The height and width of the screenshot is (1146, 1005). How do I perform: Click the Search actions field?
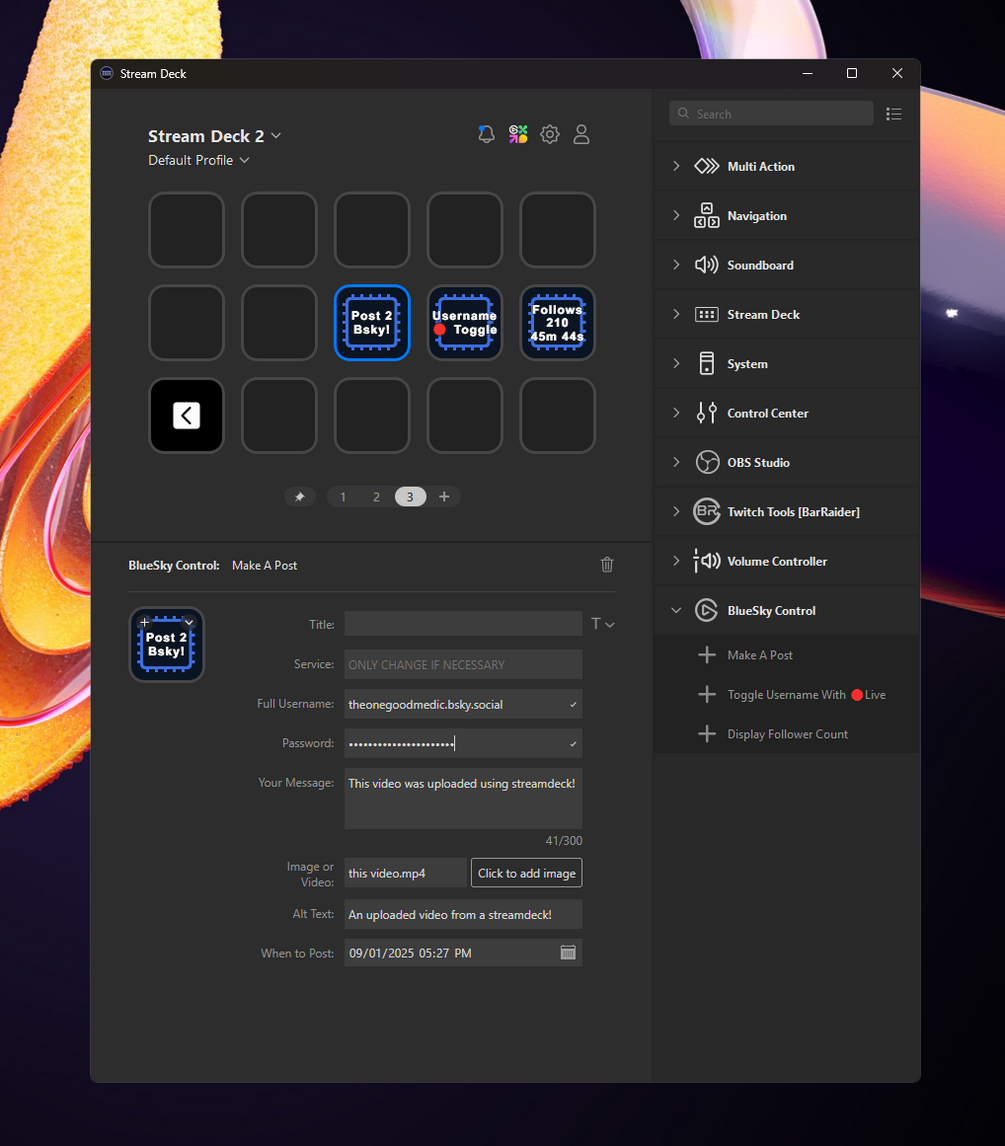tap(771, 113)
